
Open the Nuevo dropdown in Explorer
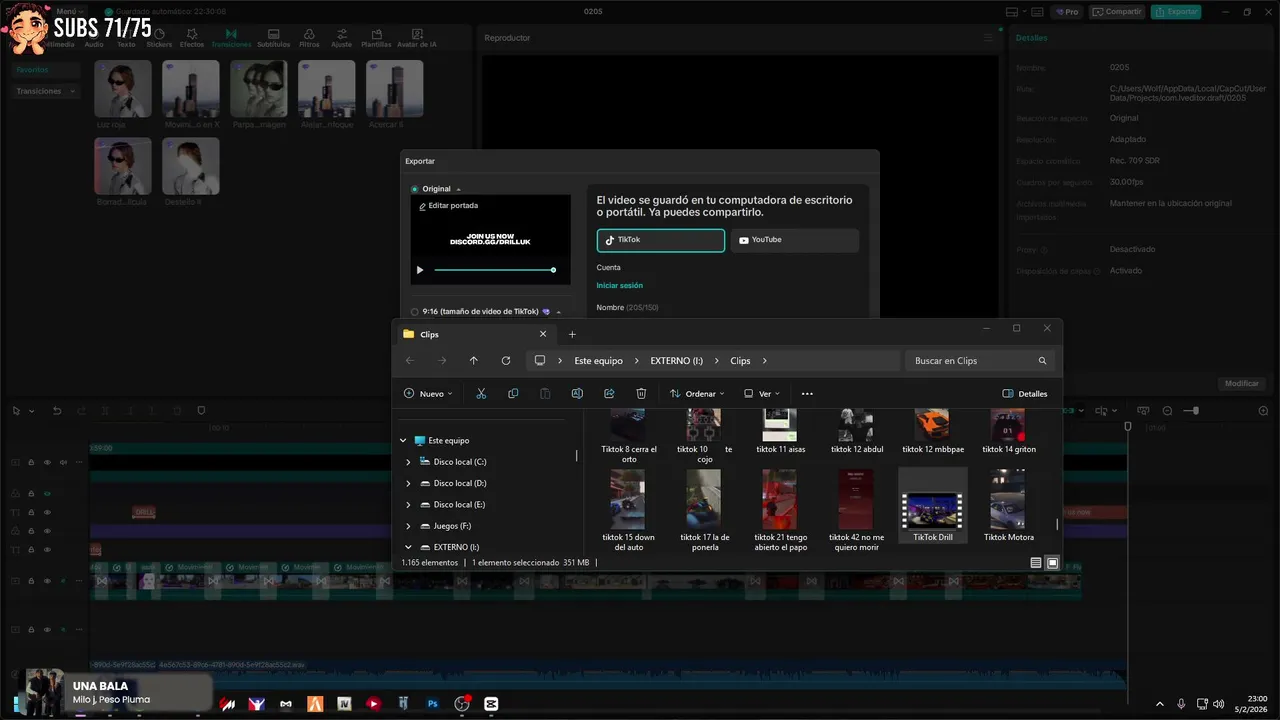(x=428, y=394)
